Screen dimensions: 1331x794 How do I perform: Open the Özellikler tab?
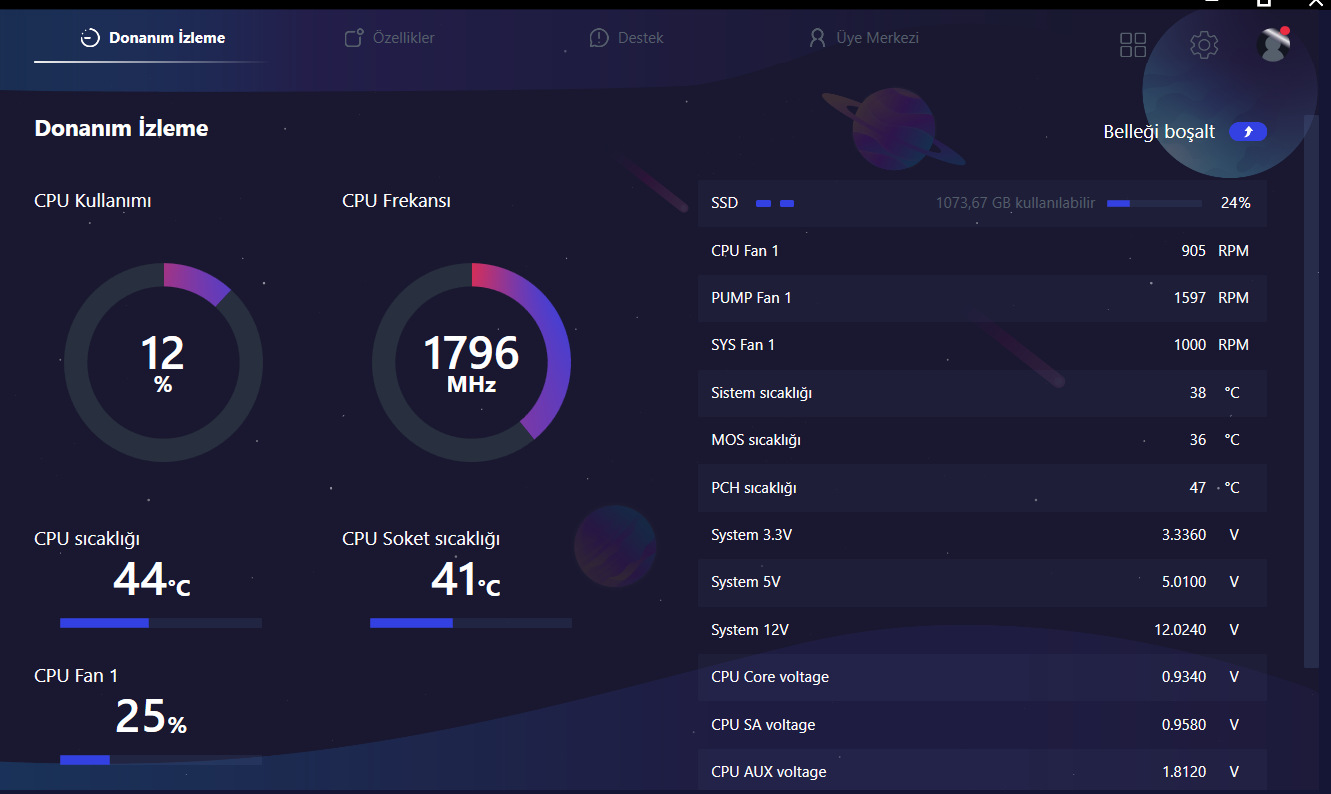click(x=389, y=38)
